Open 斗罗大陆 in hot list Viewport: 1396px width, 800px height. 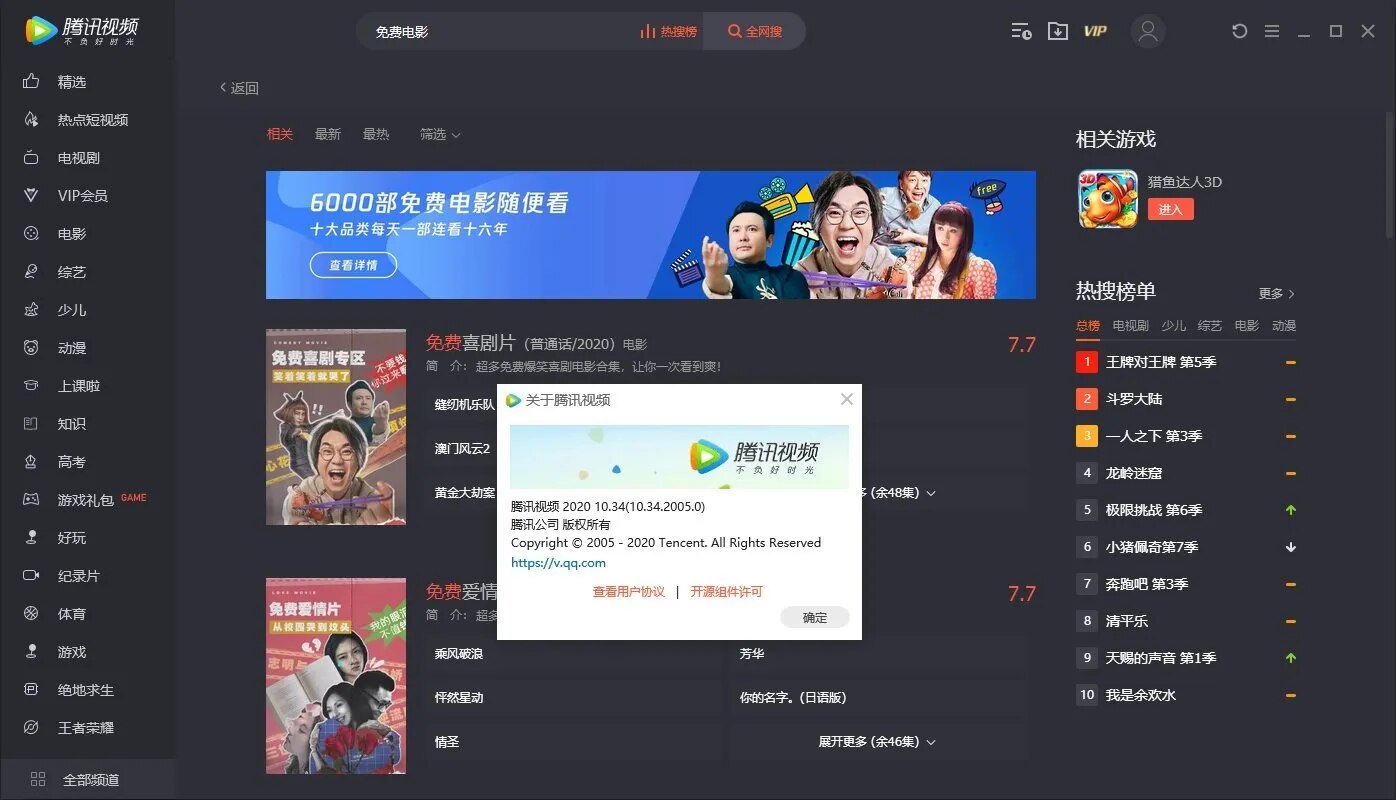click(x=1134, y=399)
